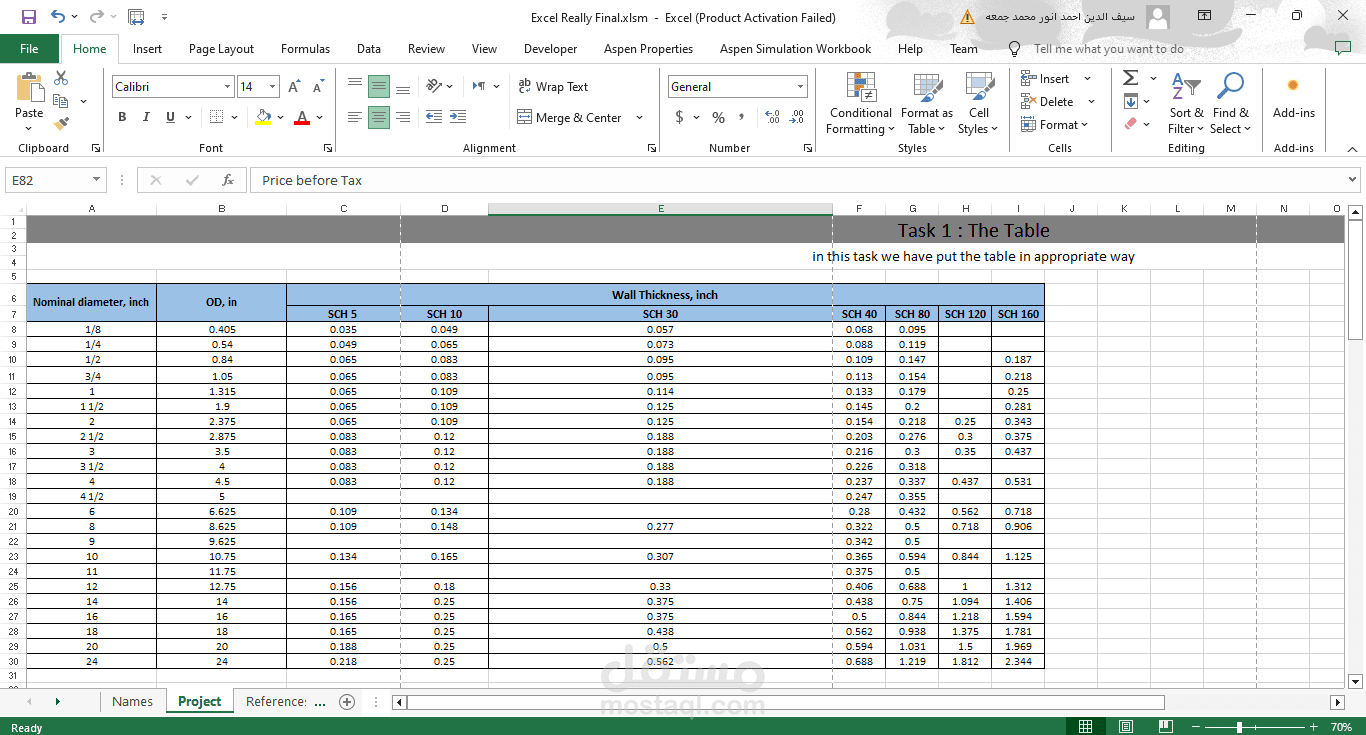This screenshot has width=1366, height=735.
Task: Switch to Page Layout view in status bar
Action: 1126,726
